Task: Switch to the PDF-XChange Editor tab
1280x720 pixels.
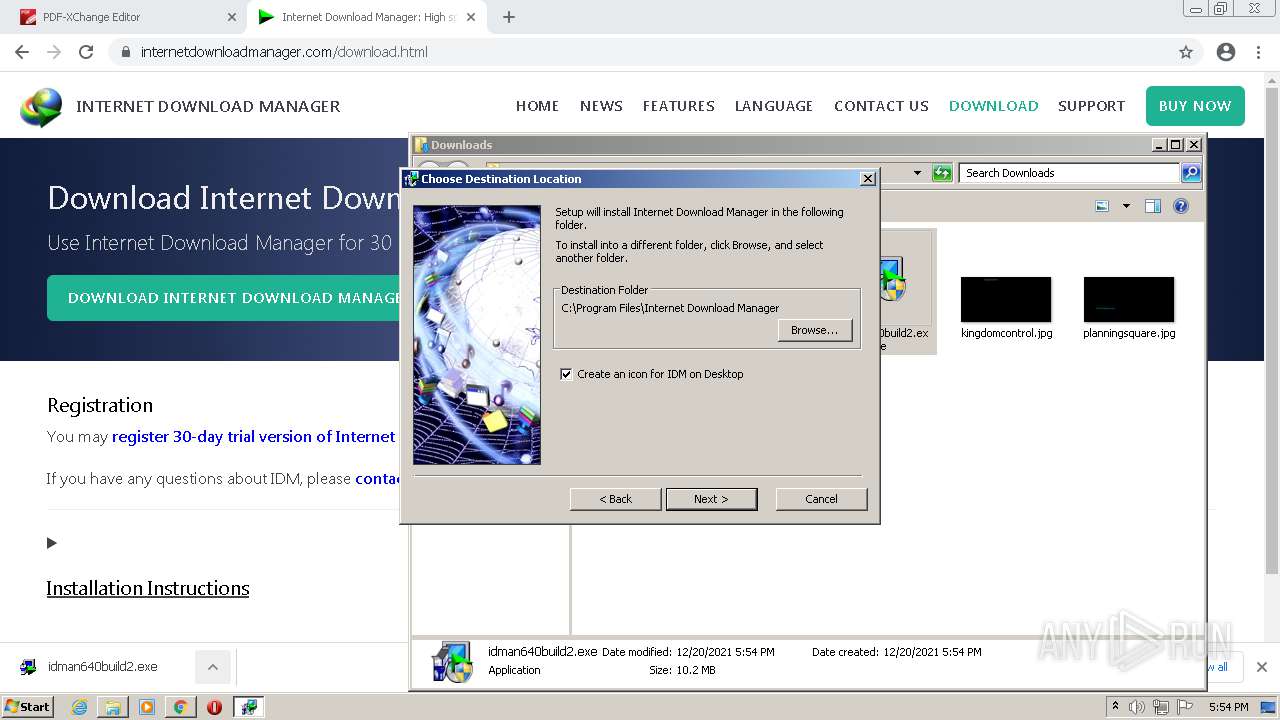Action: click(124, 17)
